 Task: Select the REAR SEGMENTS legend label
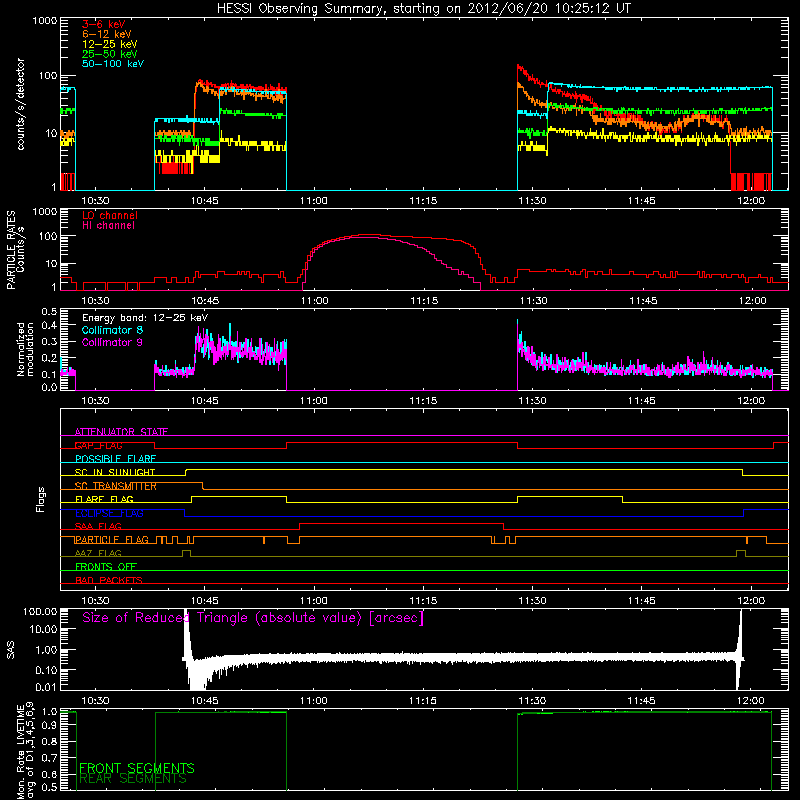click(x=133, y=779)
